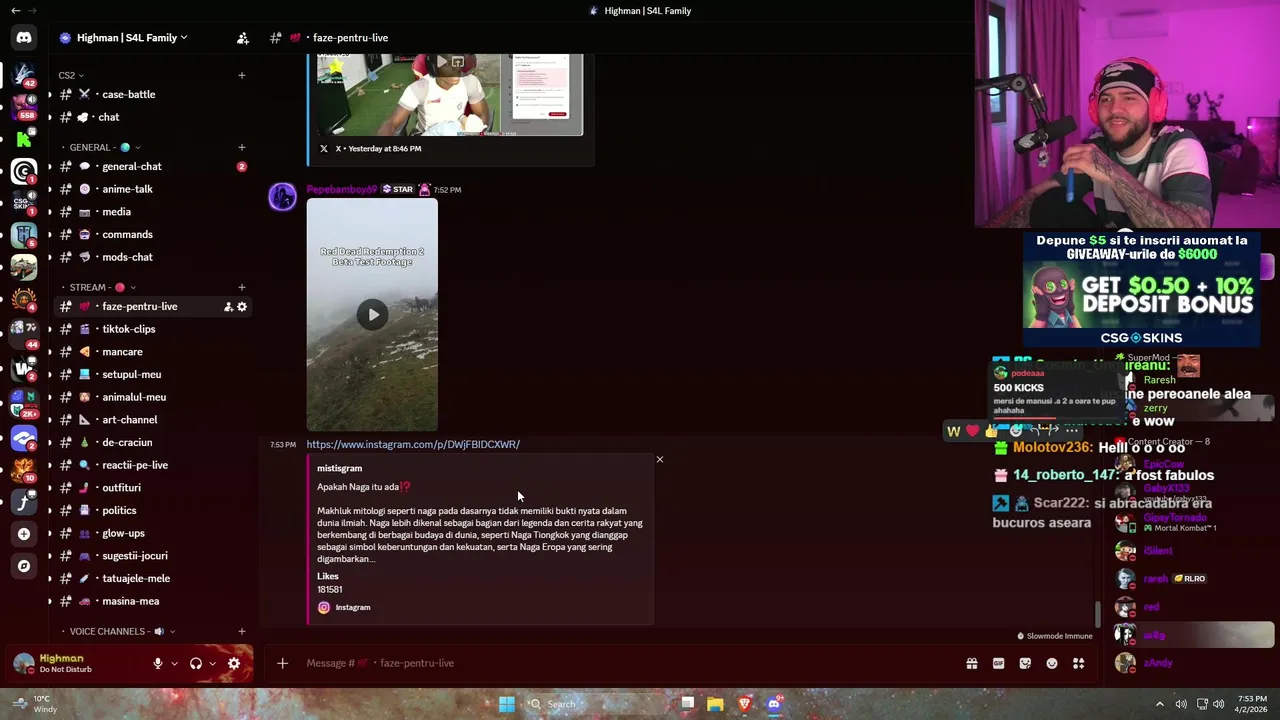Add channel to VOICE CHANNELS category
1280x720 pixels.
[241, 631]
